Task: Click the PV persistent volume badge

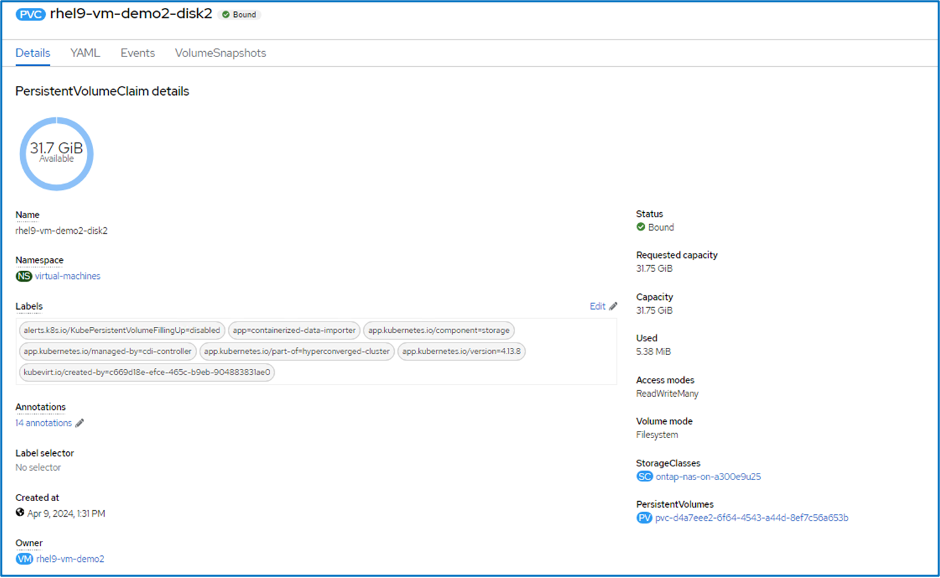Action: [x=644, y=518]
